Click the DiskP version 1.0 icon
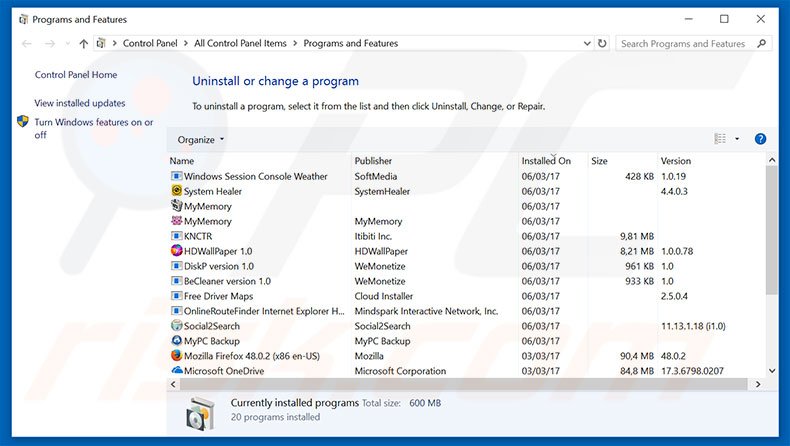This screenshot has height=446, width=790. [176, 266]
